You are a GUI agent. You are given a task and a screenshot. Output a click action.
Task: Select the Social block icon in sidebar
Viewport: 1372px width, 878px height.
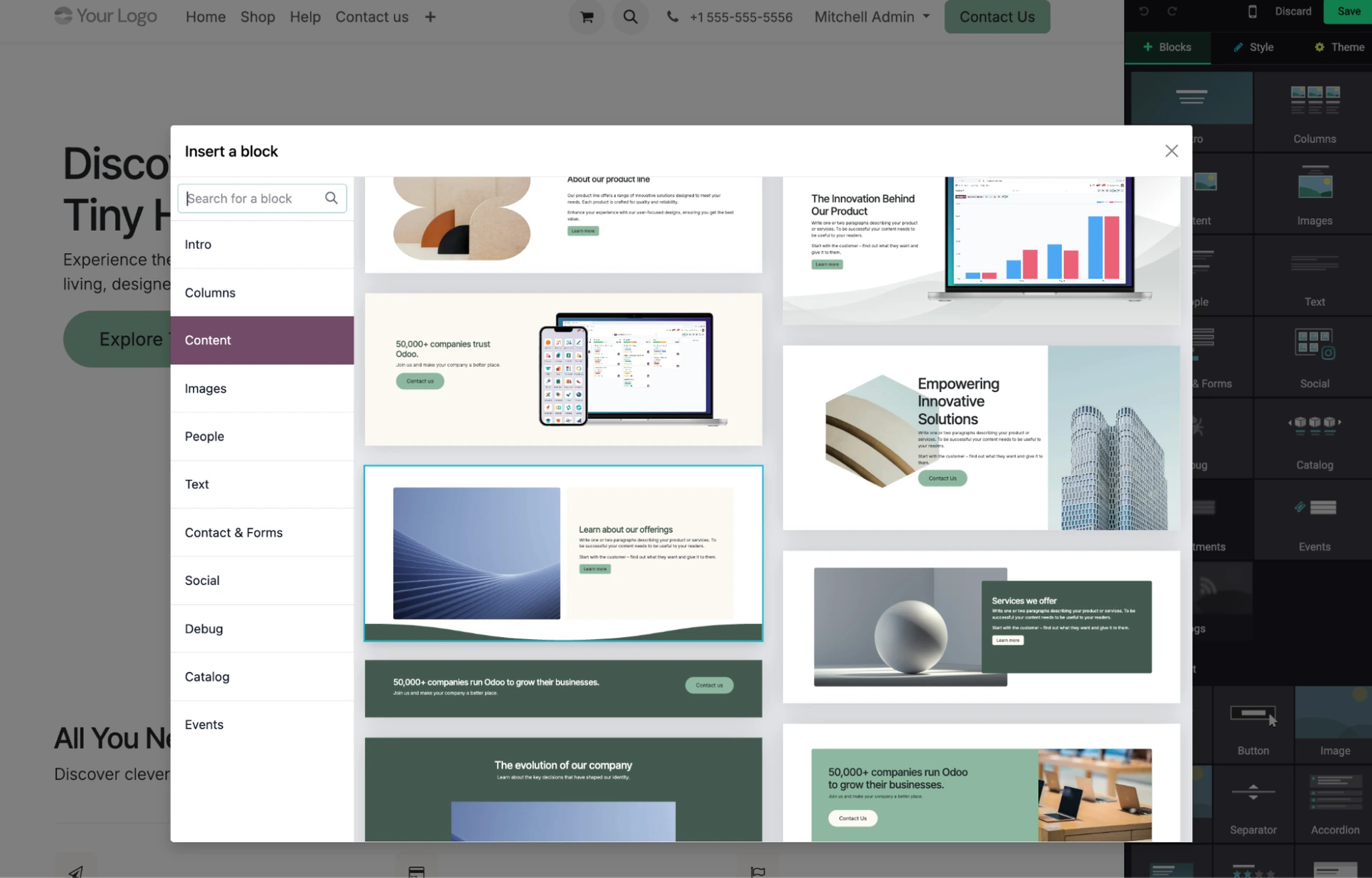[x=1314, y=357]
